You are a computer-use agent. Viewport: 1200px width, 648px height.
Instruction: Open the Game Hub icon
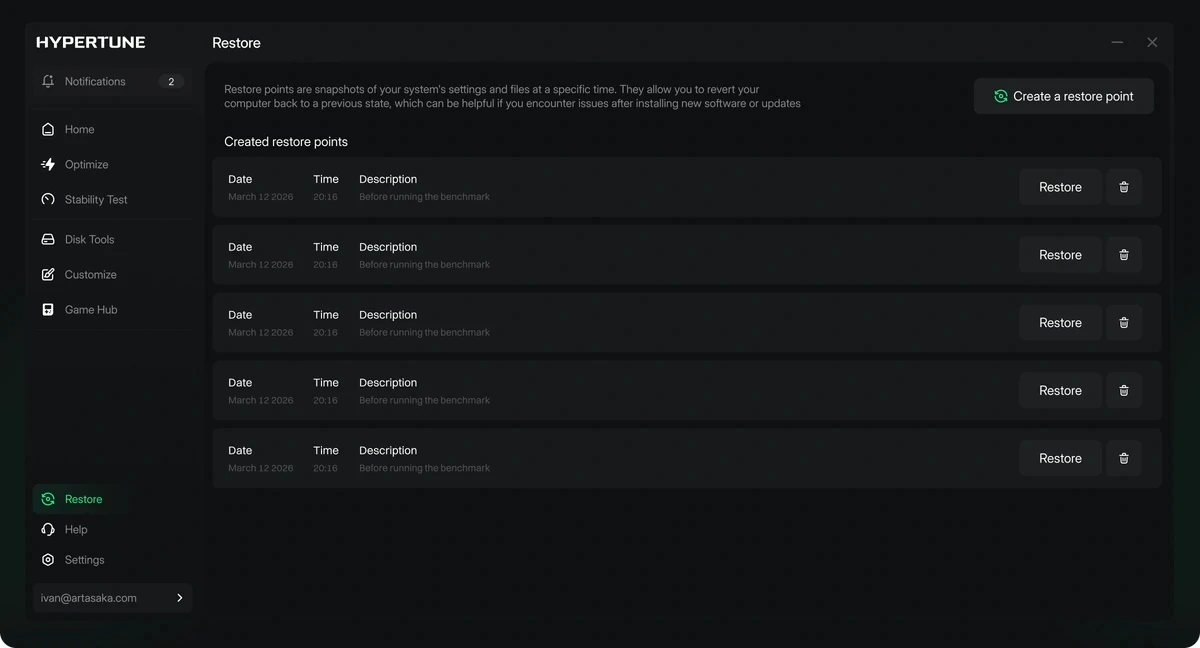click(x=48, y=309)
